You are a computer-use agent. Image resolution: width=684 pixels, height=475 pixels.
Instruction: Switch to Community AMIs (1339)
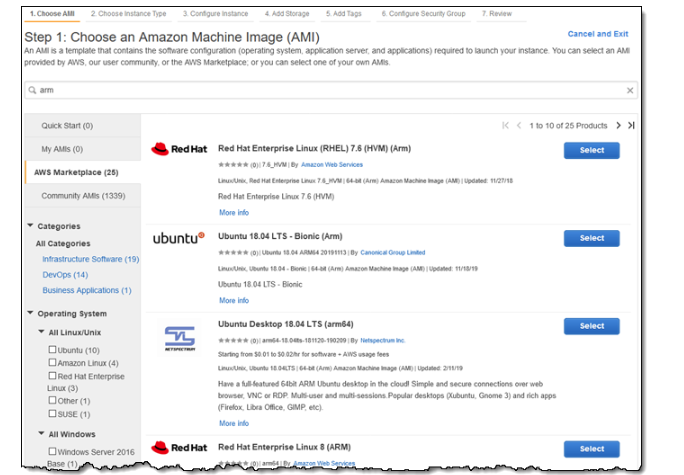click(83, 196)
